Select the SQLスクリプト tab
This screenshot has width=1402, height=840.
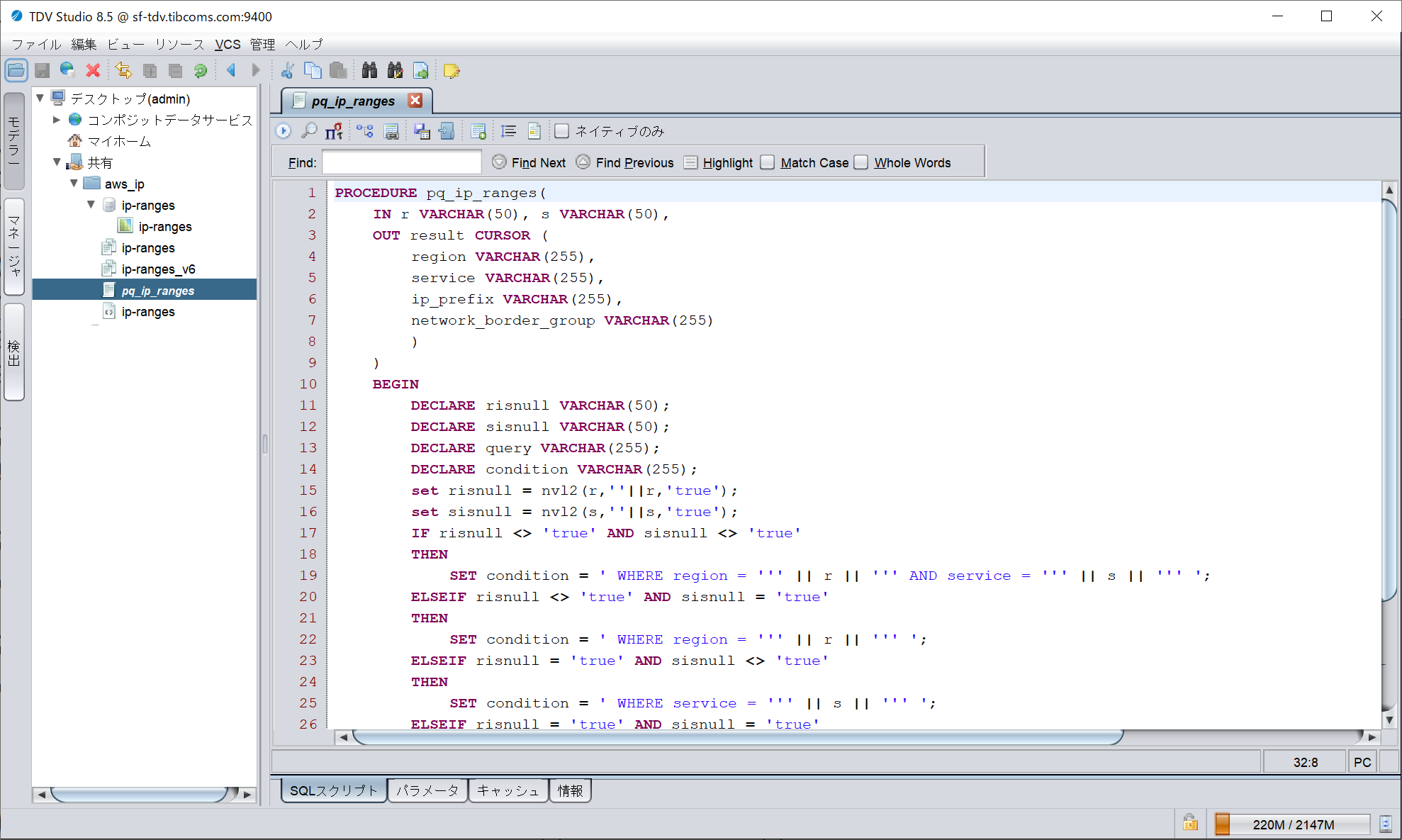(334, 790)
